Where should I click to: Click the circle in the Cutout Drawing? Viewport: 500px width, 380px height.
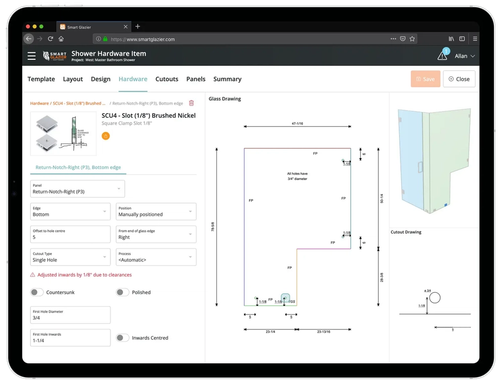435,298
